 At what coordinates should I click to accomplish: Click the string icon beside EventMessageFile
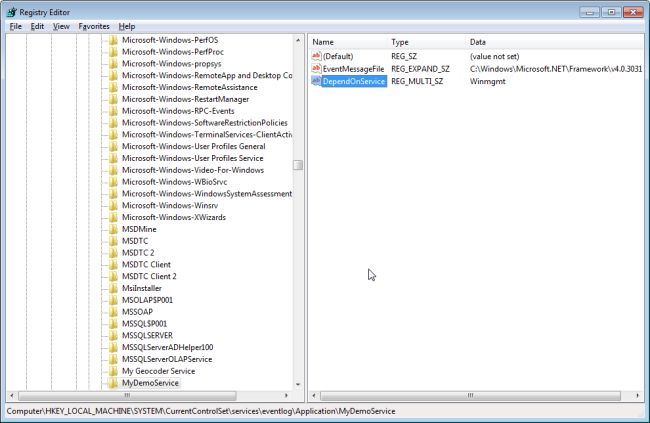point(316,68)
